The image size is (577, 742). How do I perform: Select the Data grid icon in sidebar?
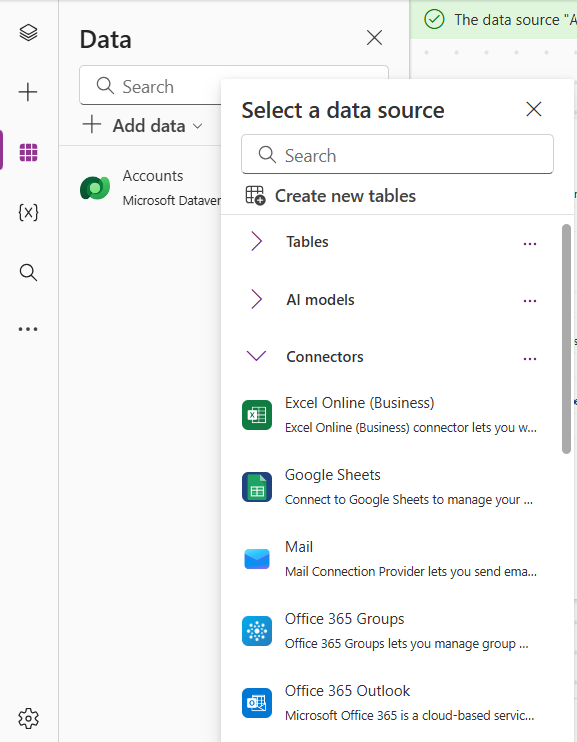(28, 152)
